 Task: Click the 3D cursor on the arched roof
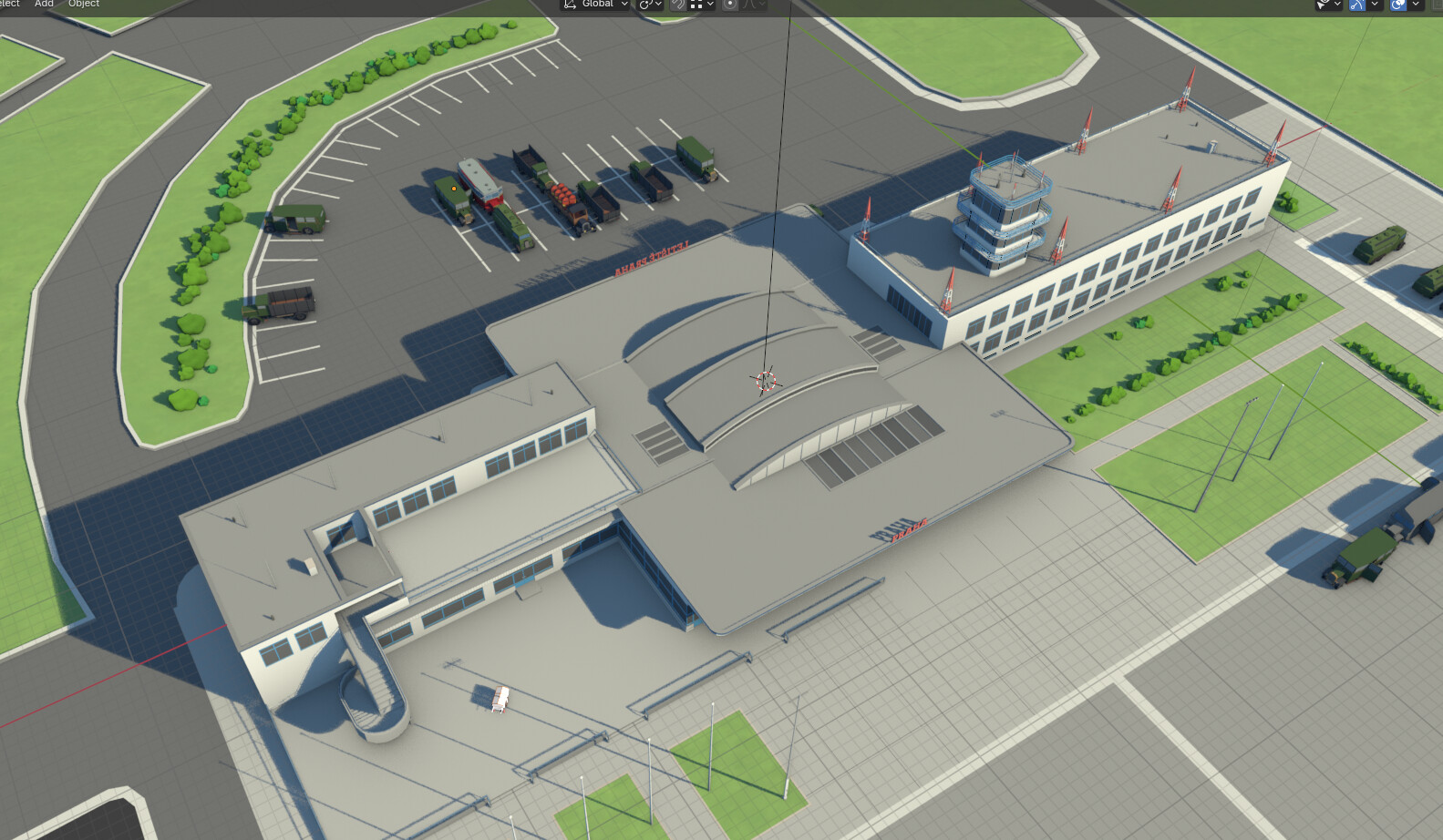766,382
